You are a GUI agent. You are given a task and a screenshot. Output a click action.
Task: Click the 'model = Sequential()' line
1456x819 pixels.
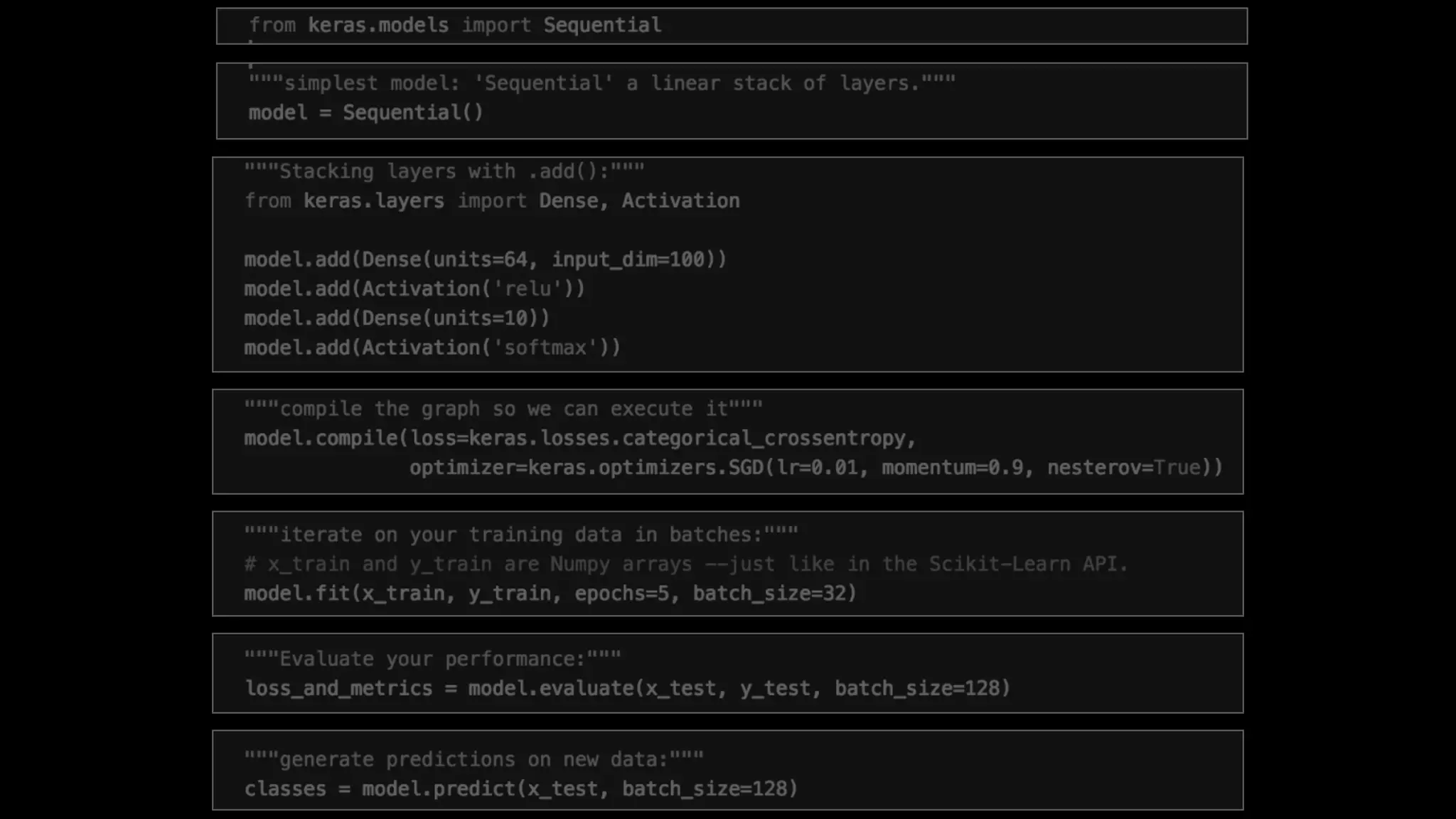click(x=365, y=112)
